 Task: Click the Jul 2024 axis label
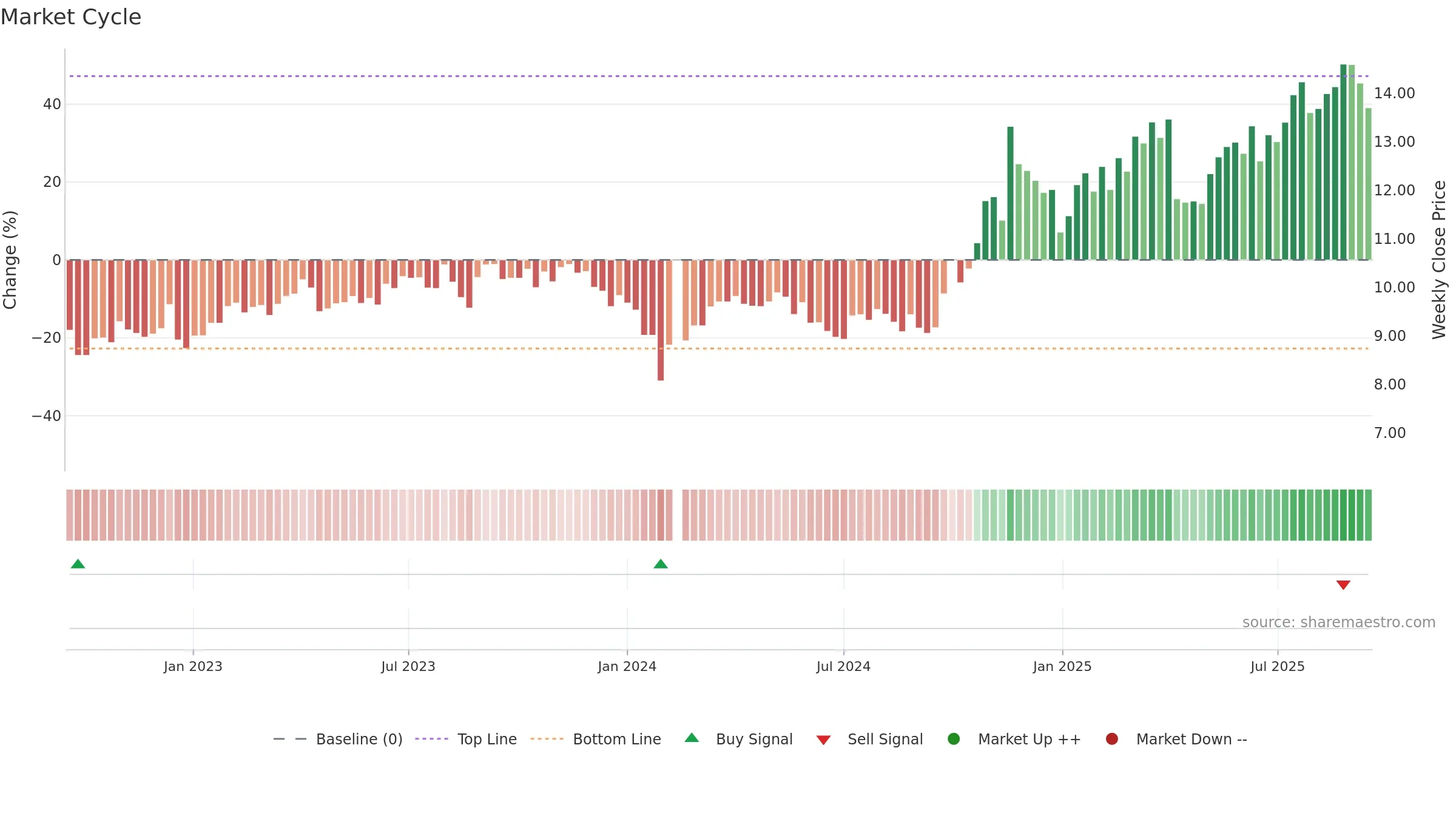[843, 666]
